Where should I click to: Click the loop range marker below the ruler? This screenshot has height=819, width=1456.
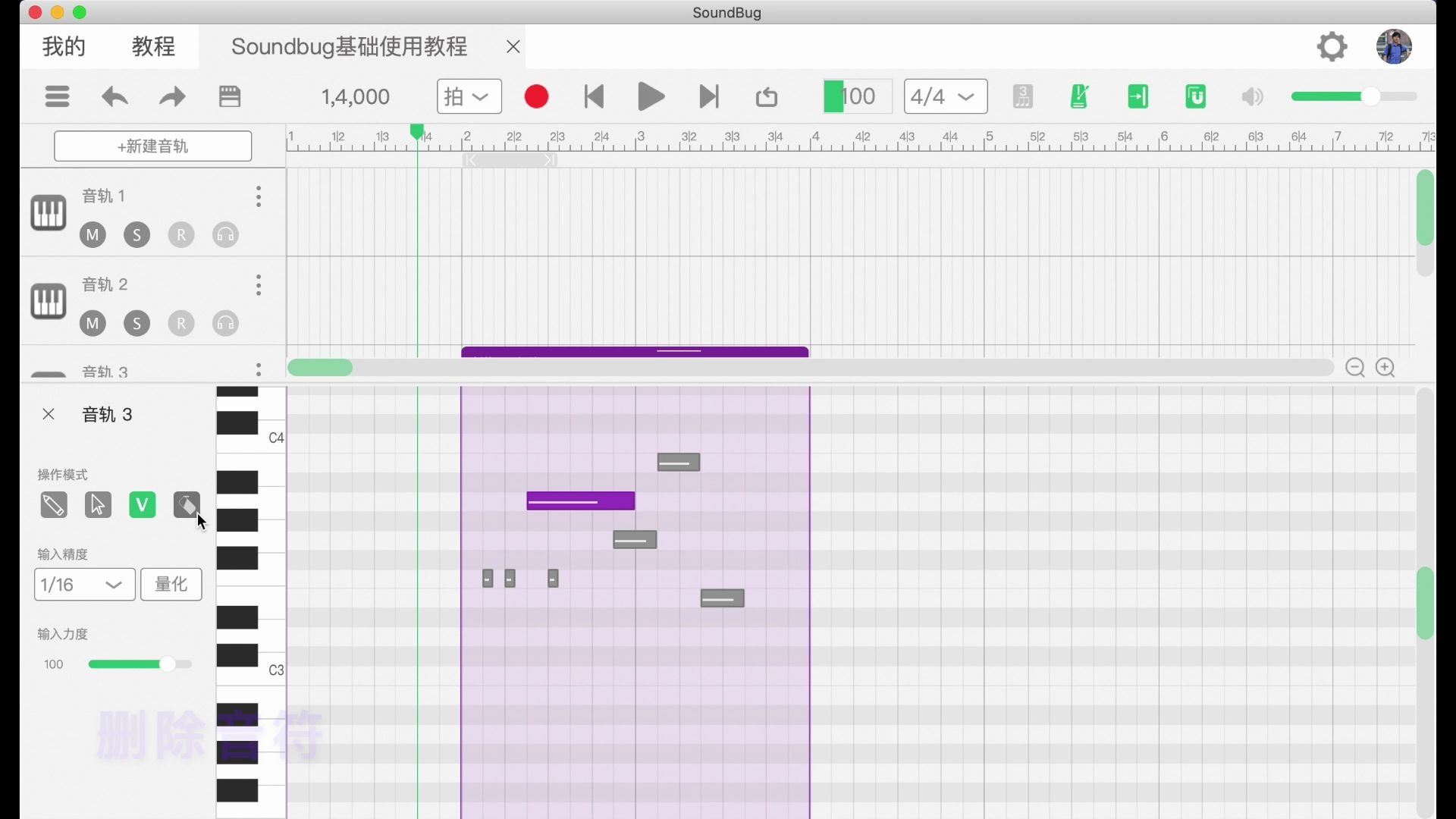coord(510,160)
